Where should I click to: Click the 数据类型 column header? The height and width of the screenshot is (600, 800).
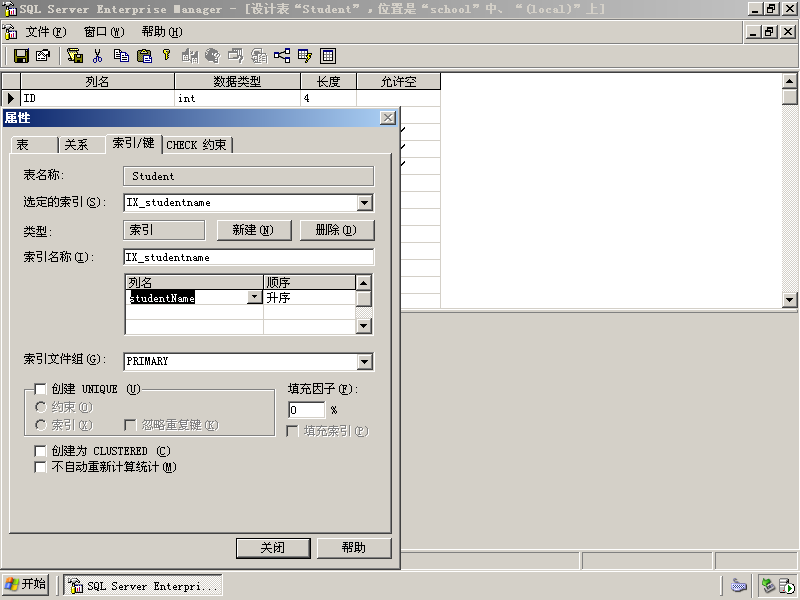(237, 82)
